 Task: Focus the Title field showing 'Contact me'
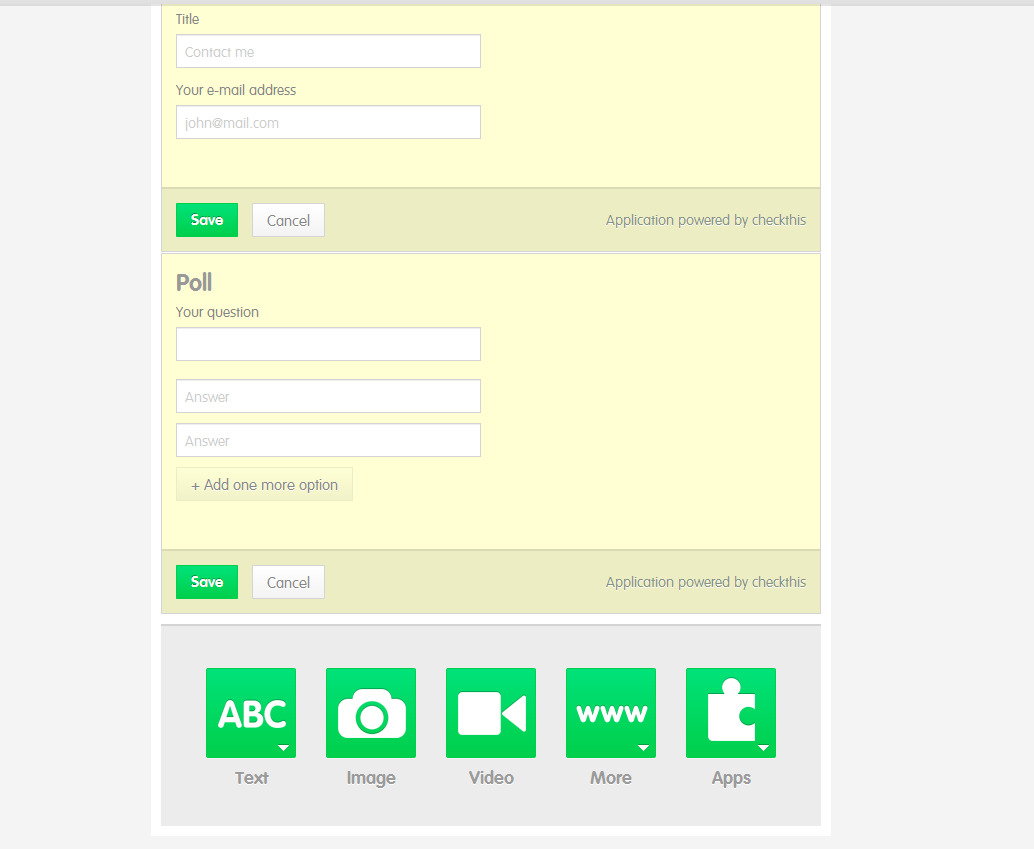coord(328,52)
